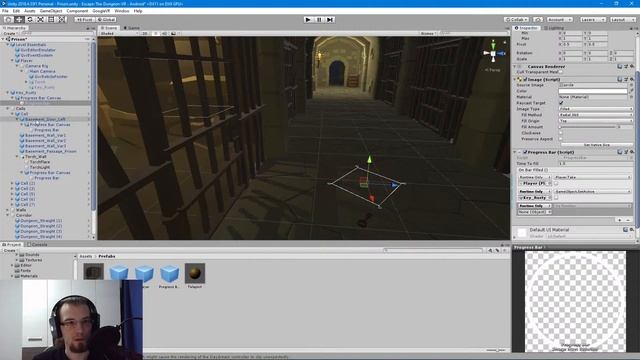640x360 pixels.
Task: Add event with plus button
Action: 620,220
